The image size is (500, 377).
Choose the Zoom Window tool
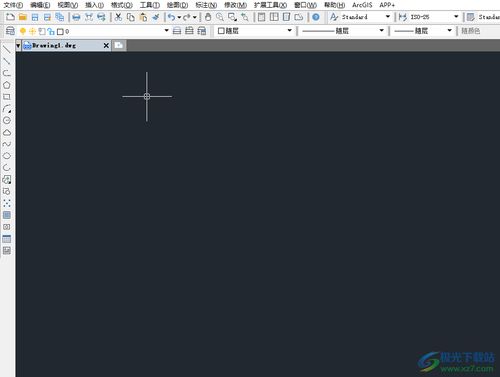(x=232, y=17)
